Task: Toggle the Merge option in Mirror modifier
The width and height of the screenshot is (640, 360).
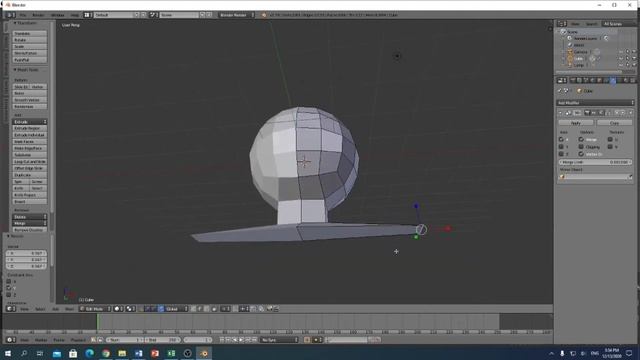Action: (581, 140)
